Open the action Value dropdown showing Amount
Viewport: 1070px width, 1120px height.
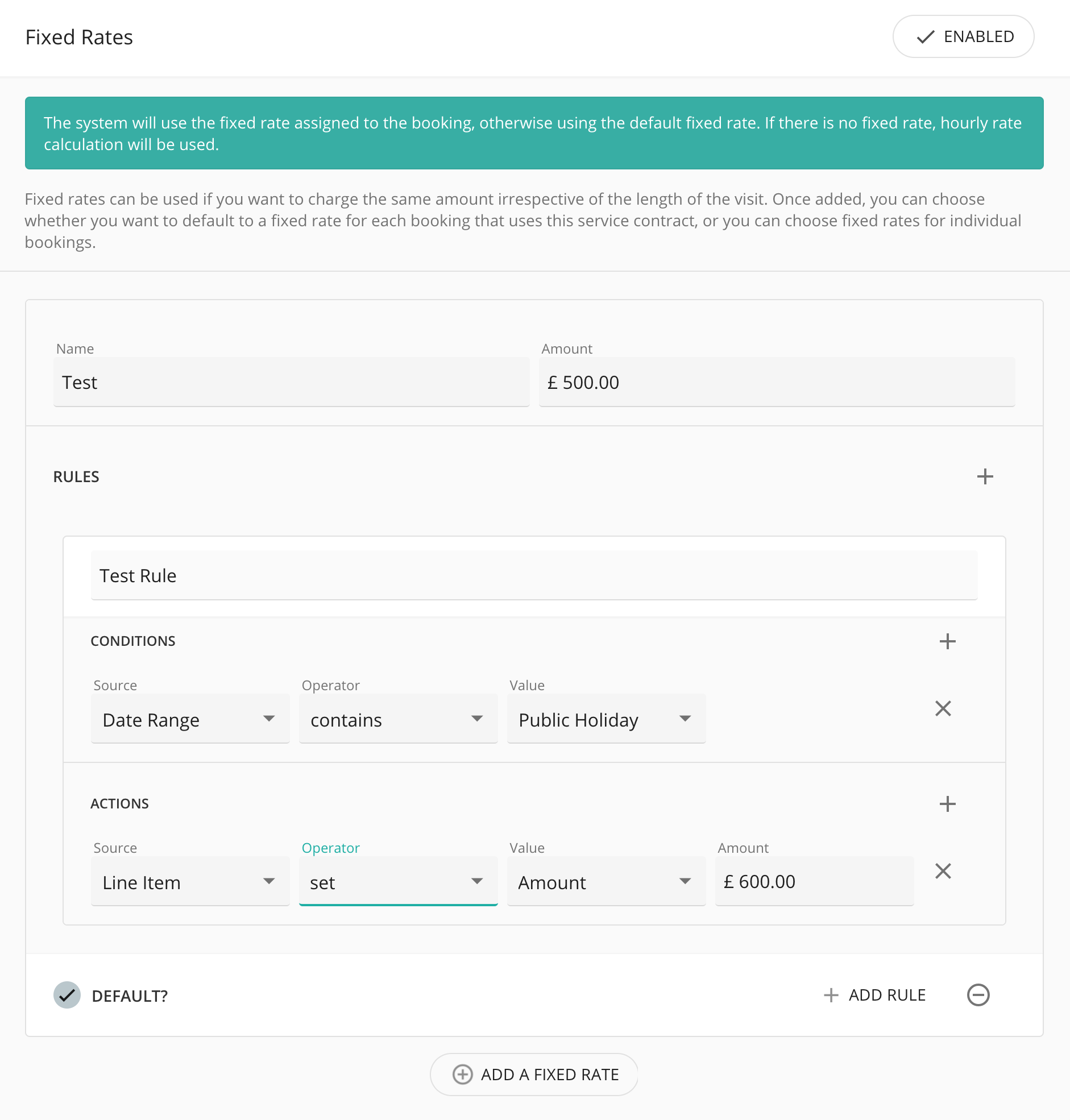tap(606, 882)
